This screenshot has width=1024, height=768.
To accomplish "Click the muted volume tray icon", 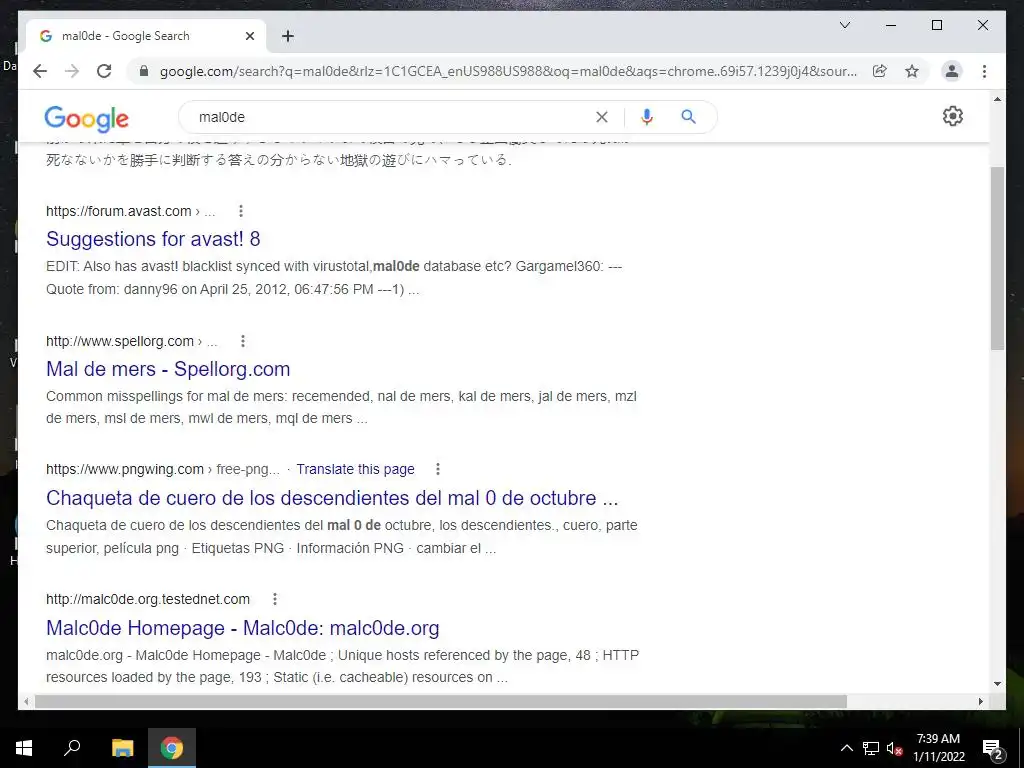I will pyautogui.click(x=894, y=748).
